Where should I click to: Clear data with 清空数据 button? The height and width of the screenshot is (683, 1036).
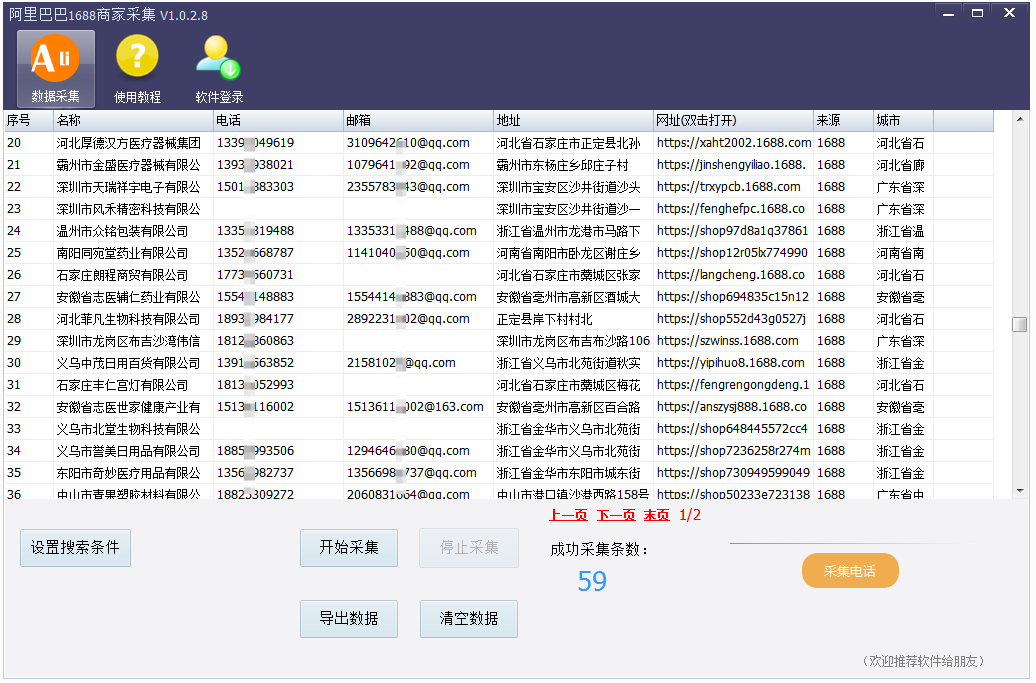click(469, 619)
